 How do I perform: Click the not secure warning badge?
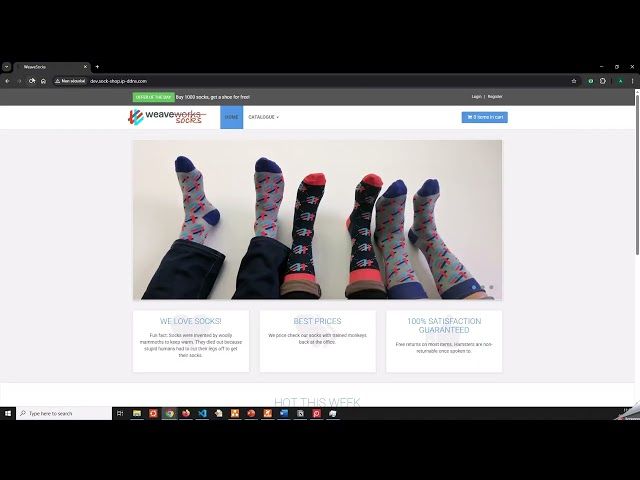pyautogui.click(x=70, y=81)
